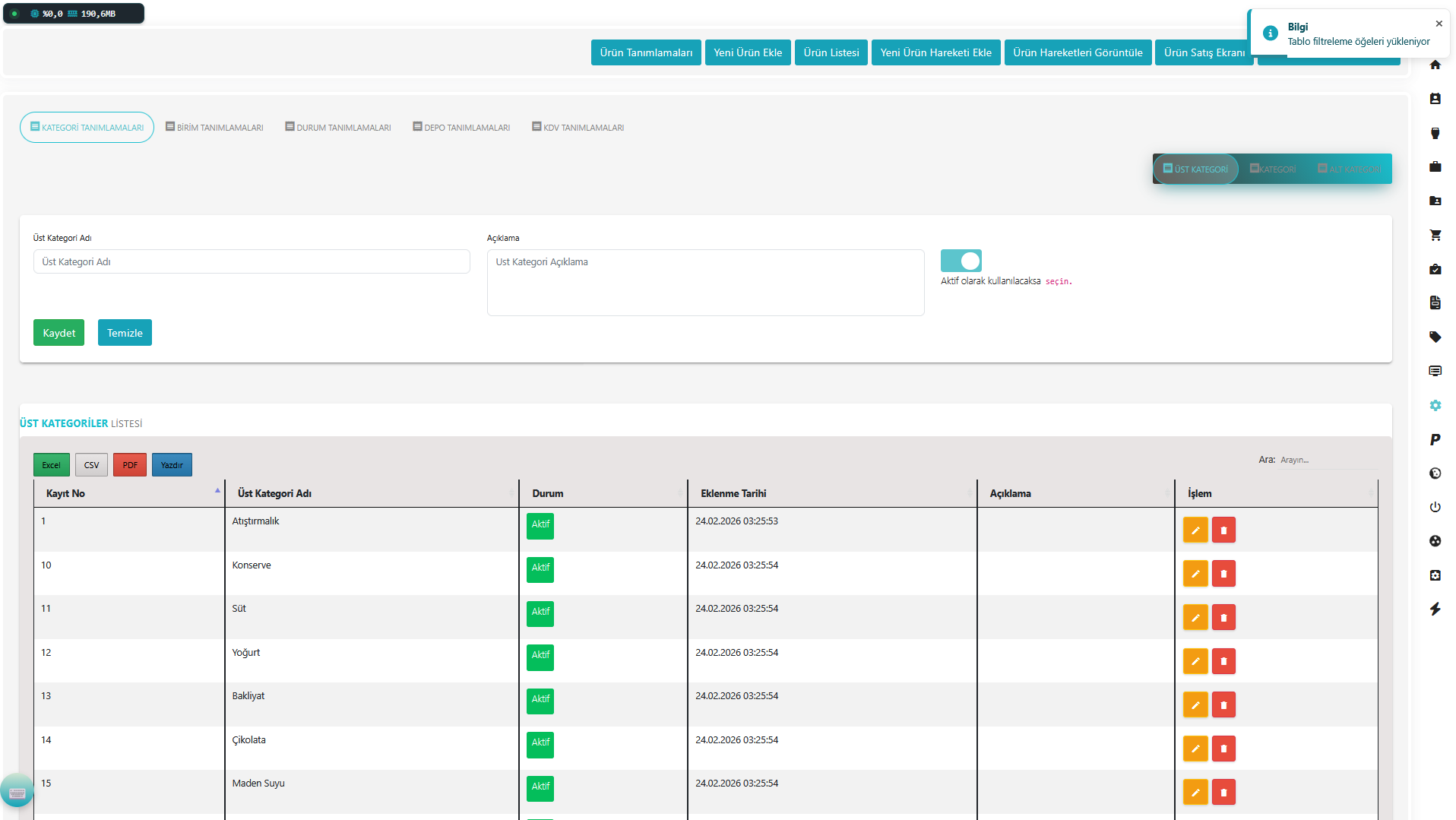
Task: Open the KDV Tanımlamaları tab
Action: (578, 128)
